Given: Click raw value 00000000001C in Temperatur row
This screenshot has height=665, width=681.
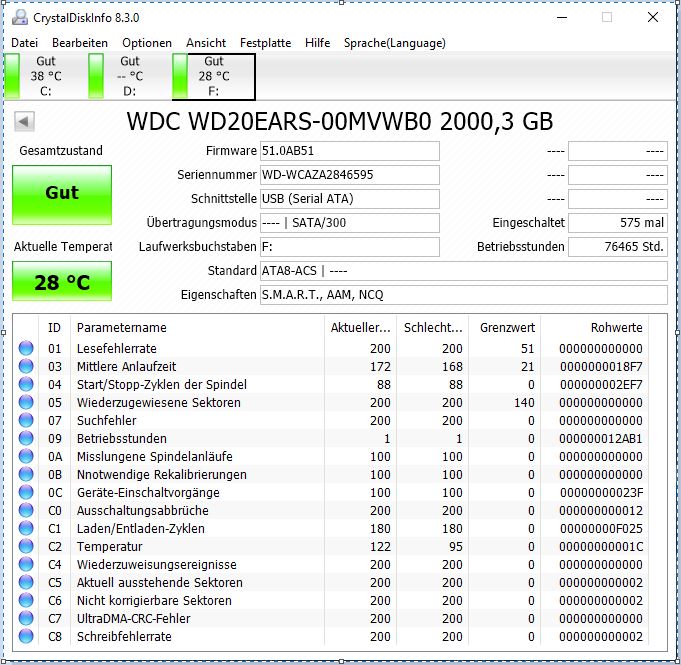Looking at the screenshot, I should [601, 547].
